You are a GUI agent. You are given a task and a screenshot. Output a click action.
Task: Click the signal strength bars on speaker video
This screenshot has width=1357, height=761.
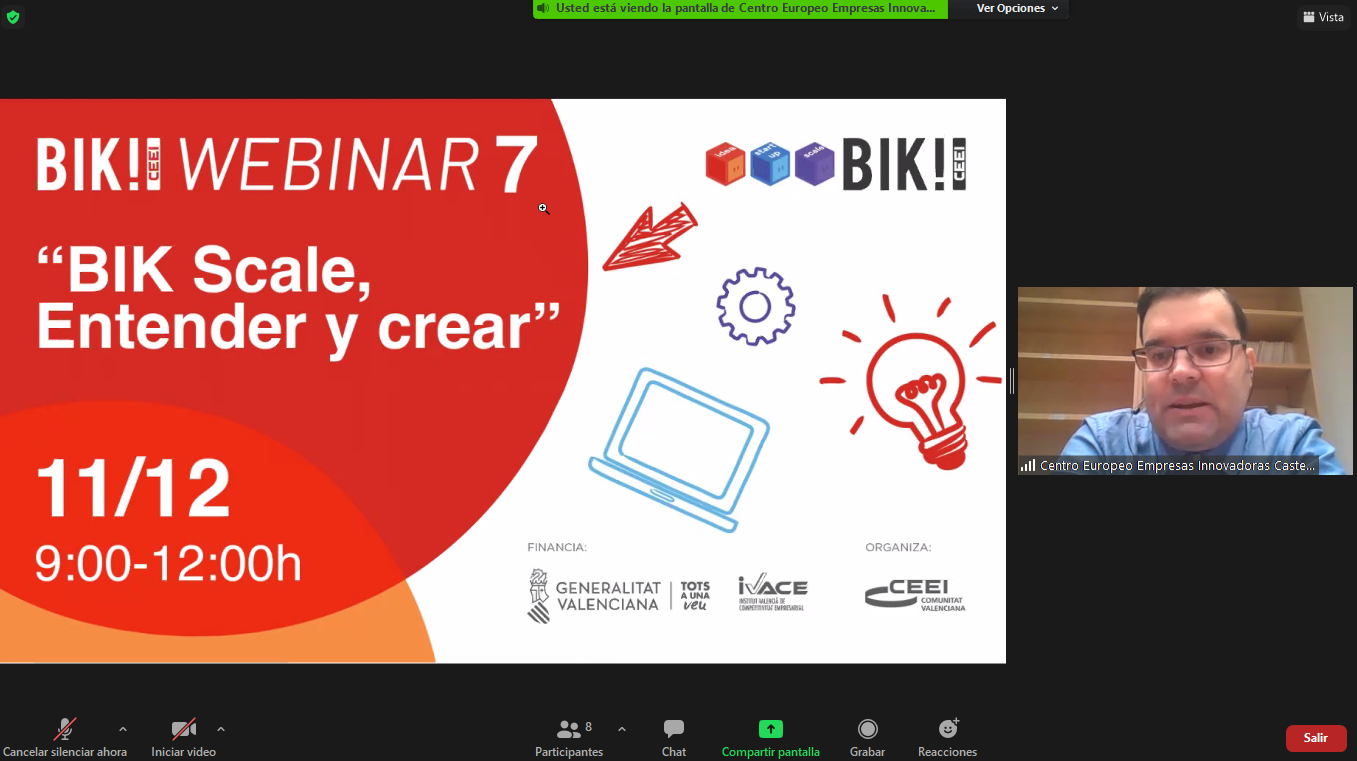click(x=1028, y=466)
